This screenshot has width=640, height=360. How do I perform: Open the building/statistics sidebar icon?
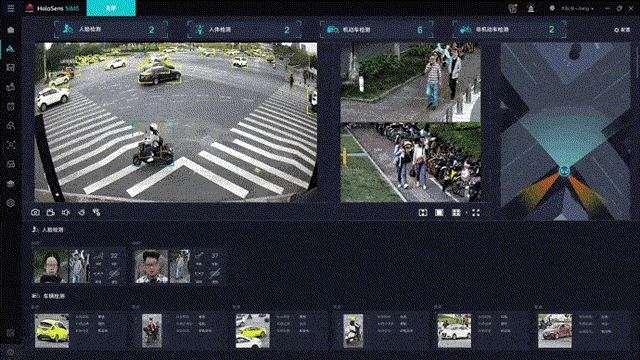click(x=11, y=87)
